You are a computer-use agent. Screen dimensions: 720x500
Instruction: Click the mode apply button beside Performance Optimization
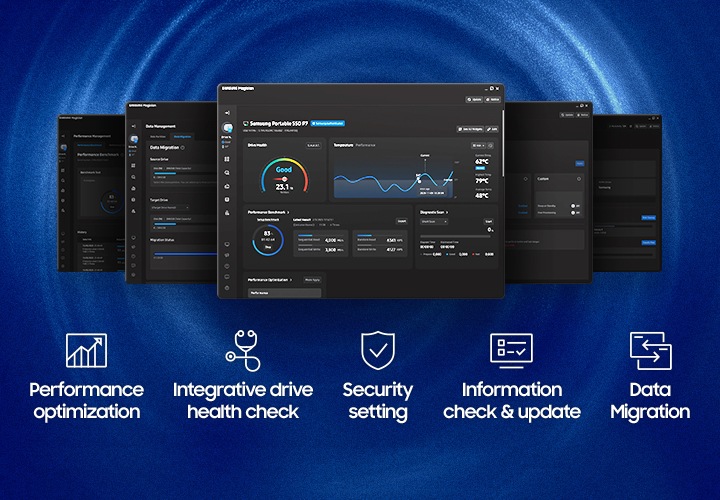tap(312, 280)
